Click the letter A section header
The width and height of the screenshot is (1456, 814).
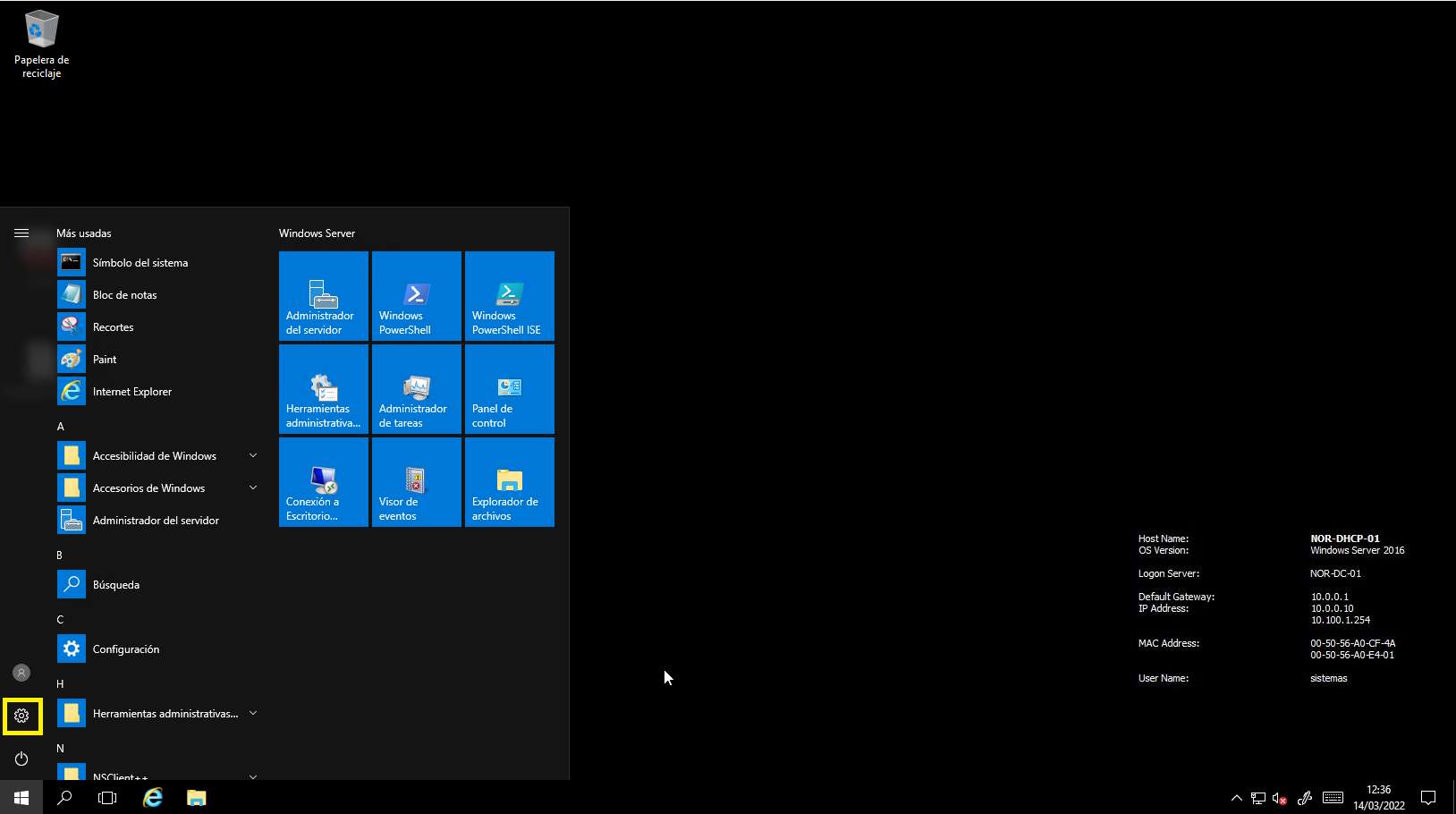point(61,427)
